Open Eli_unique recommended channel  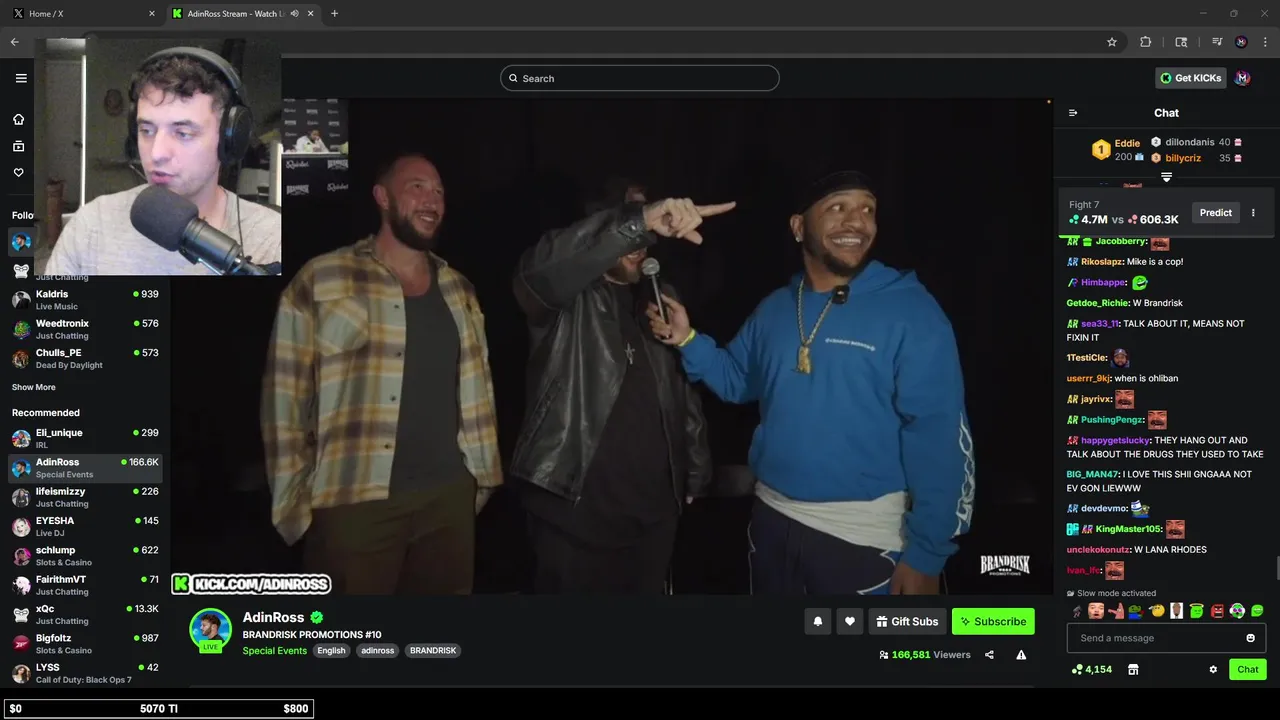86,438
